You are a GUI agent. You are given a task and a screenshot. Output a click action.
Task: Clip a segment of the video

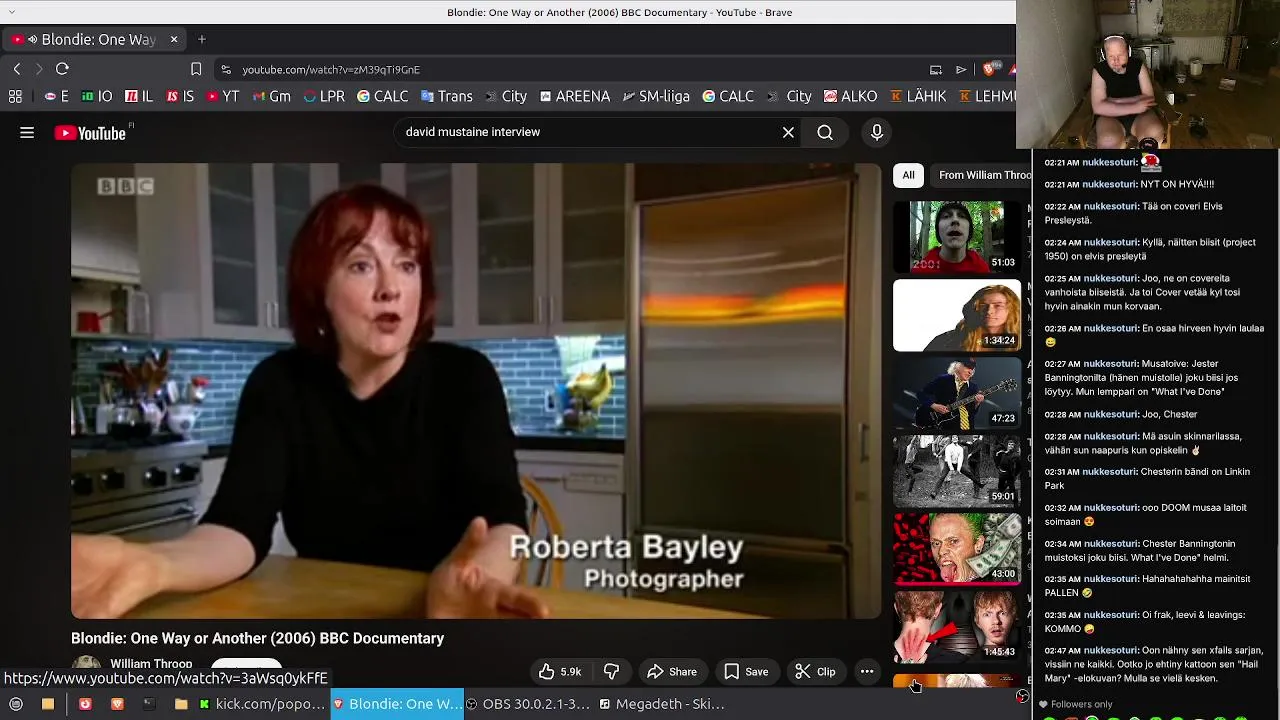(815, 672)
